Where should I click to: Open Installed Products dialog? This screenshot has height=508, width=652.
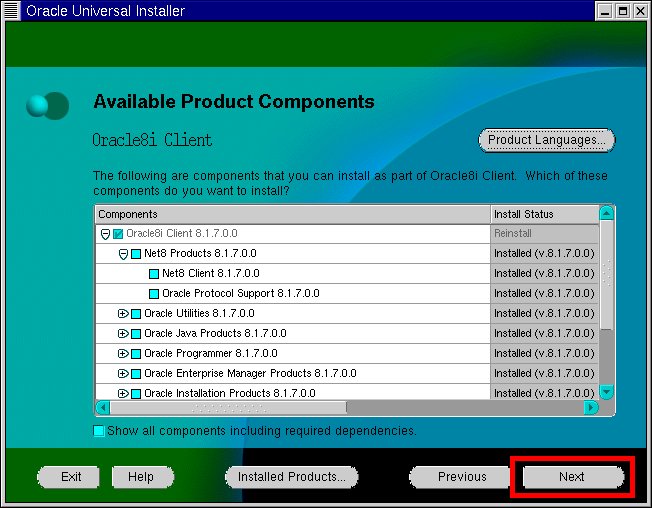tap(291, 476)
